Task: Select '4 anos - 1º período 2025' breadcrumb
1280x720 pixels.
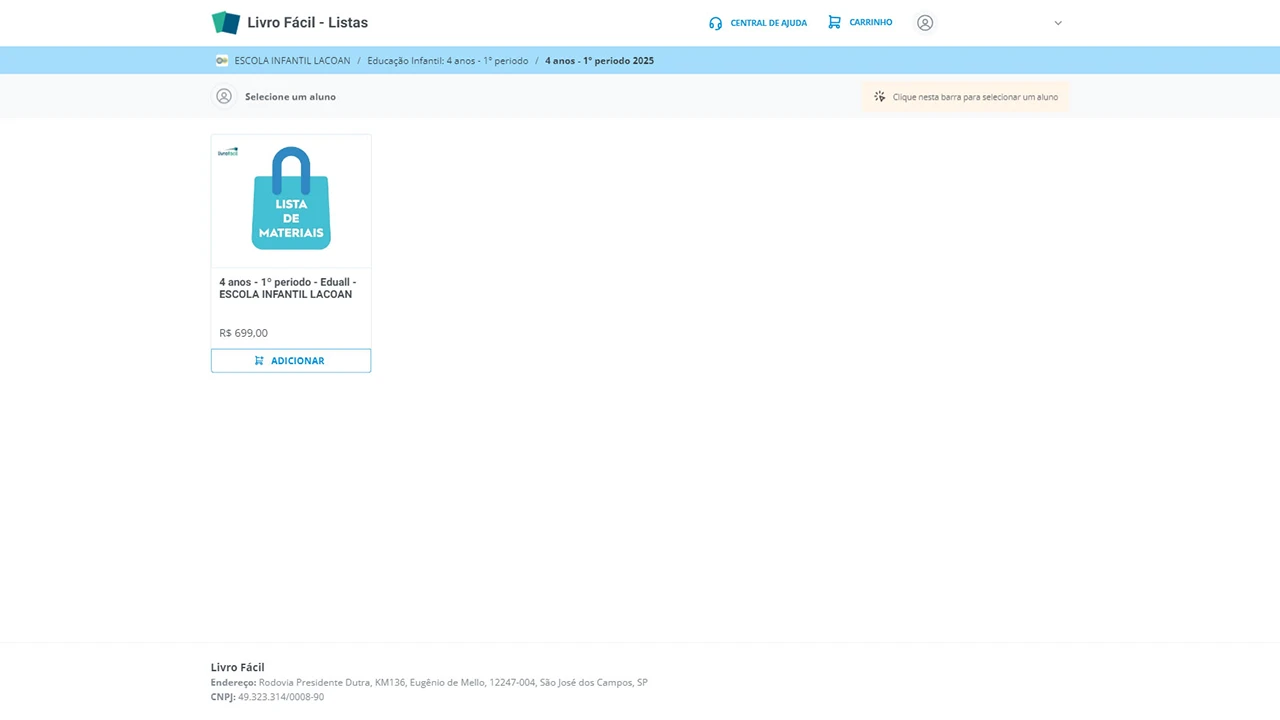Action: pos(599,61)
